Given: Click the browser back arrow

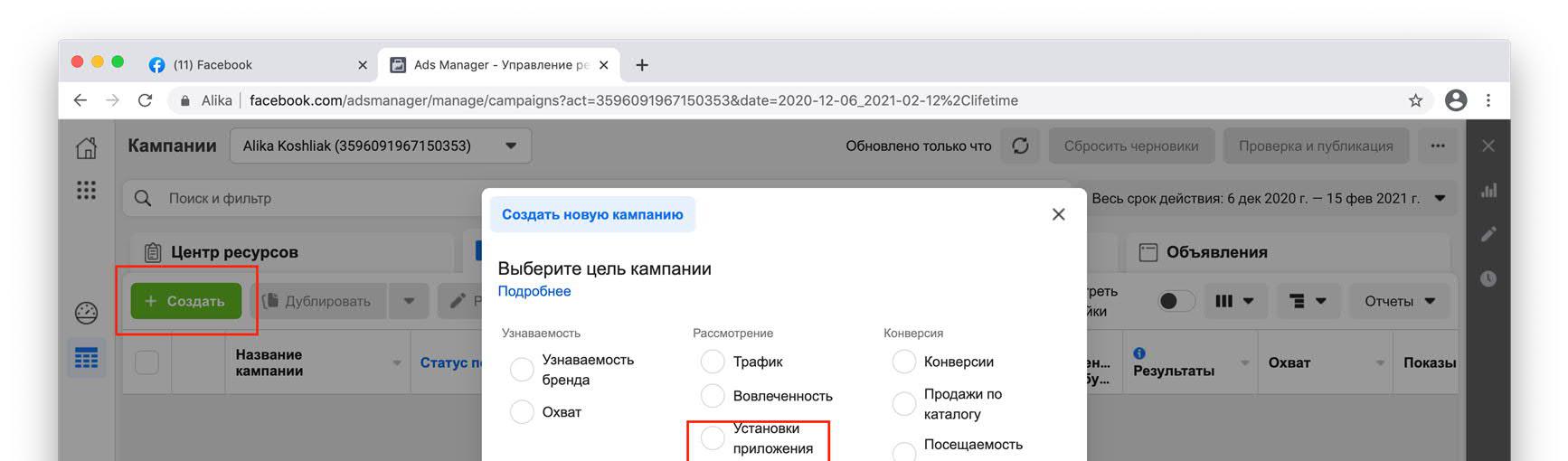Looking at the screenshot, I should click(80, 100).
